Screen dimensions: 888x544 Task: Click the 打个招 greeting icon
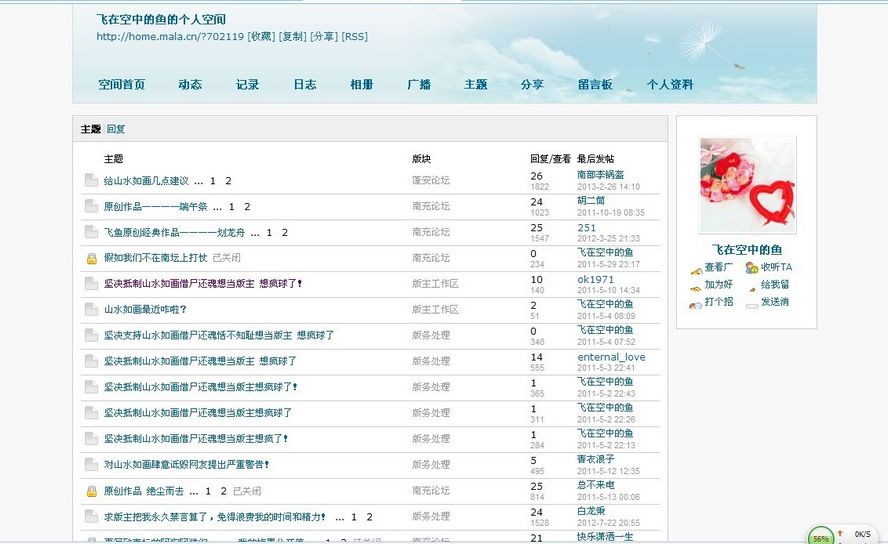click(696, 302)
